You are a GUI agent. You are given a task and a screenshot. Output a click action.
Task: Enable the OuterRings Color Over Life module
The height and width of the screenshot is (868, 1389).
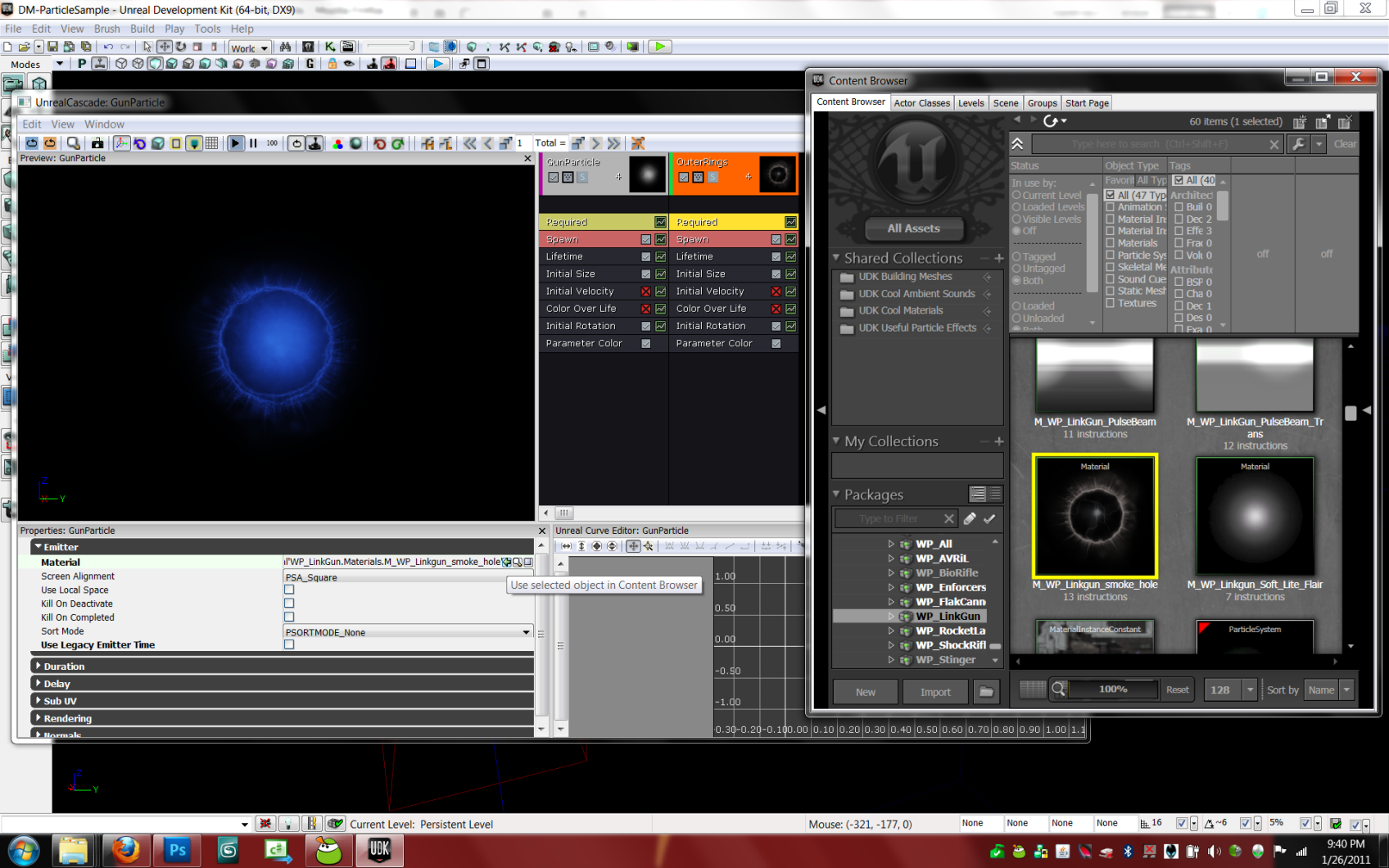point(776,308)
